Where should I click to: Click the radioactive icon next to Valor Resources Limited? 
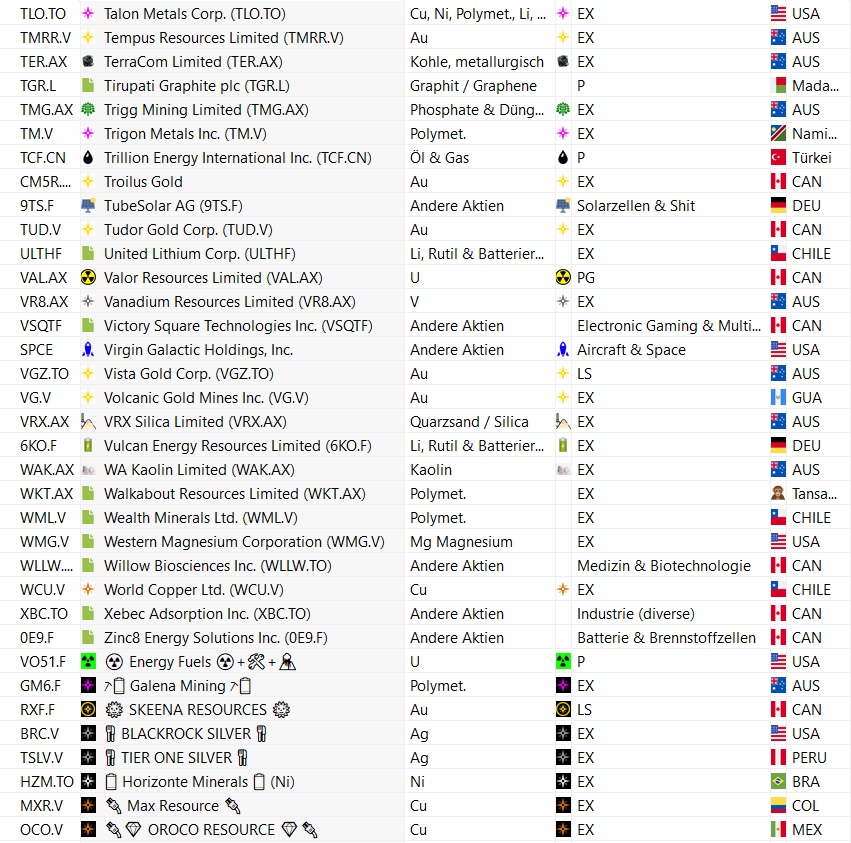(x=88, y=277)
